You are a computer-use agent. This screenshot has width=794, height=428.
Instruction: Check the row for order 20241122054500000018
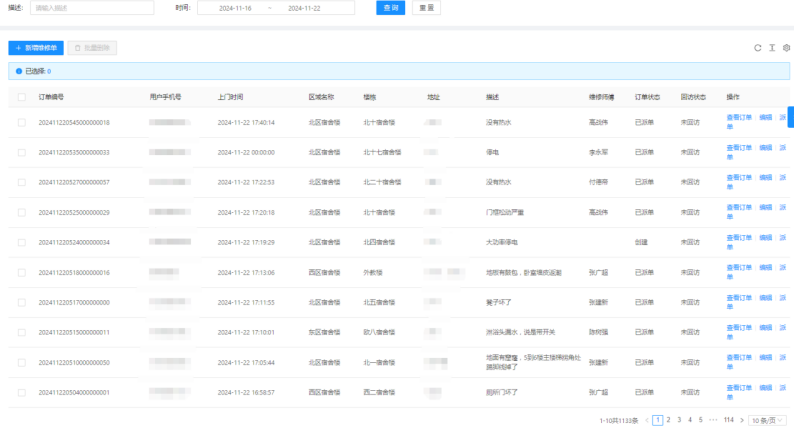(22, 122)
